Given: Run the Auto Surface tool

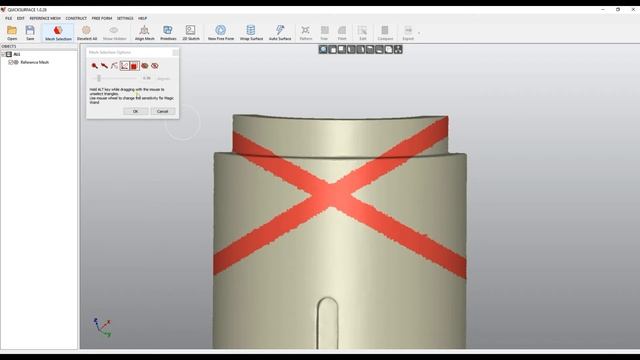Looking at the screenshot, I should [280, 32].
